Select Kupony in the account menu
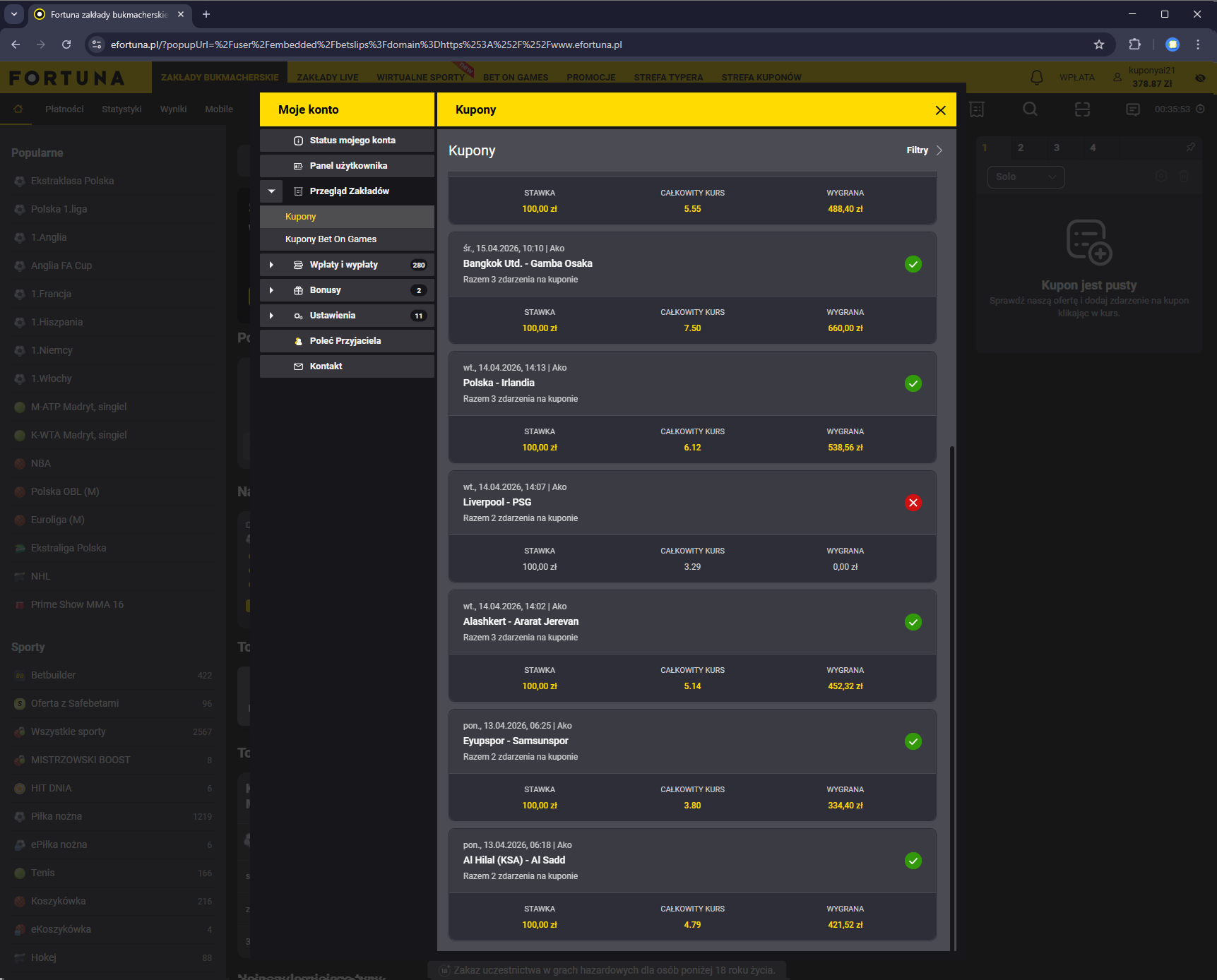The image size is (1217, 980). tap(347, 217)
